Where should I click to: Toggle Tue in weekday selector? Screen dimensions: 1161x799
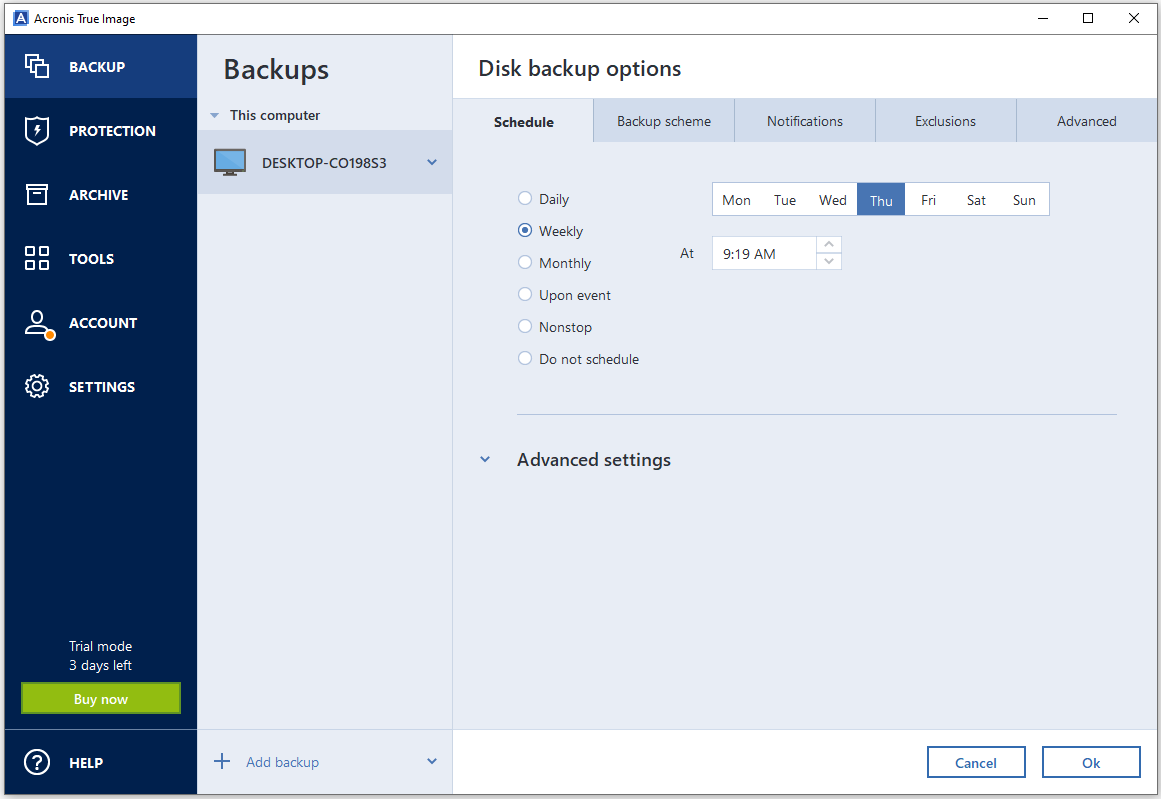point(785,200)
